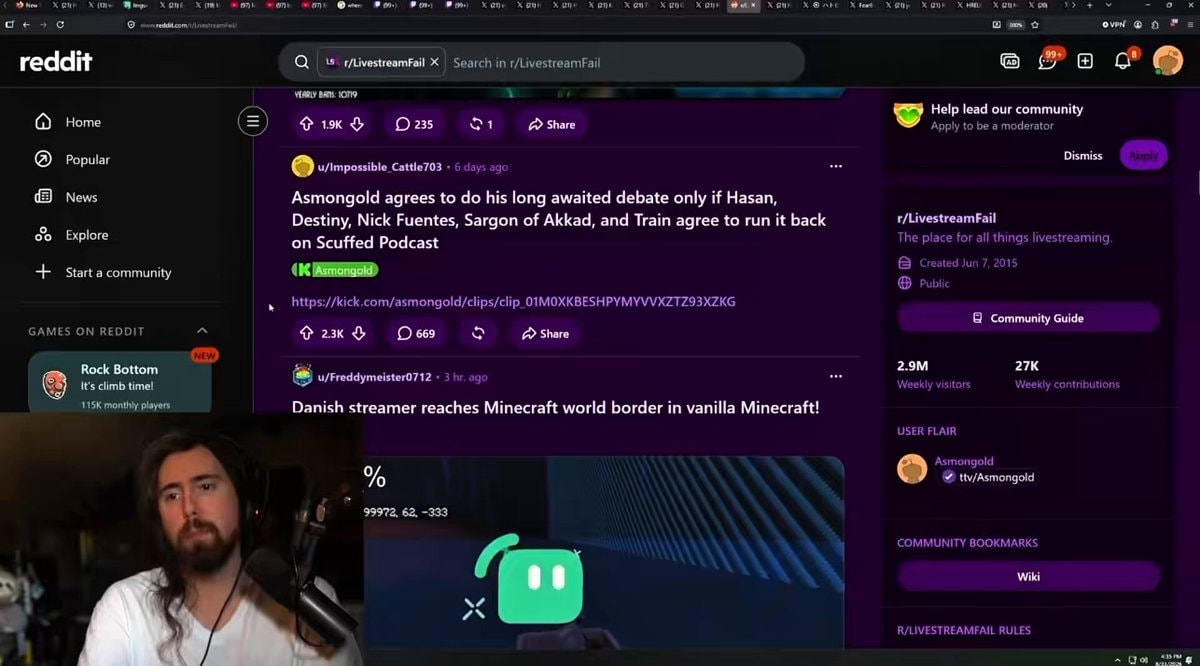The image size is (1200, 666).
Task: Collapse the sidebar with the hamburger button
Action: coord(253,122)
